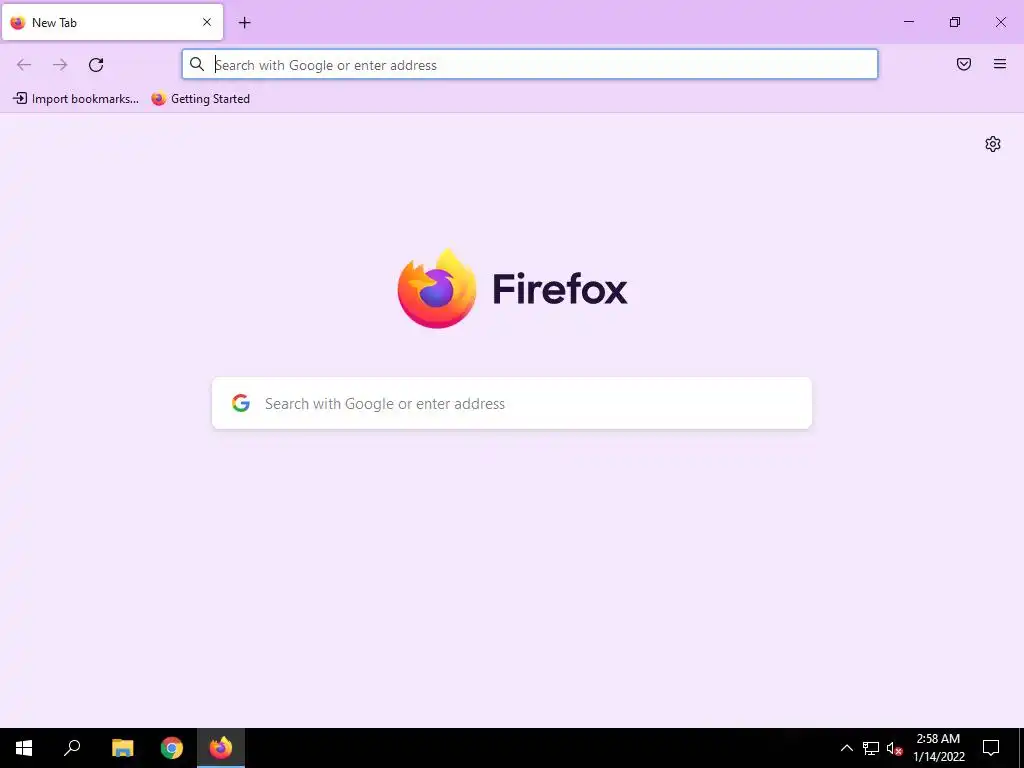
Task: Open the muted volume tray icon
Action: [x=894, y=748]
